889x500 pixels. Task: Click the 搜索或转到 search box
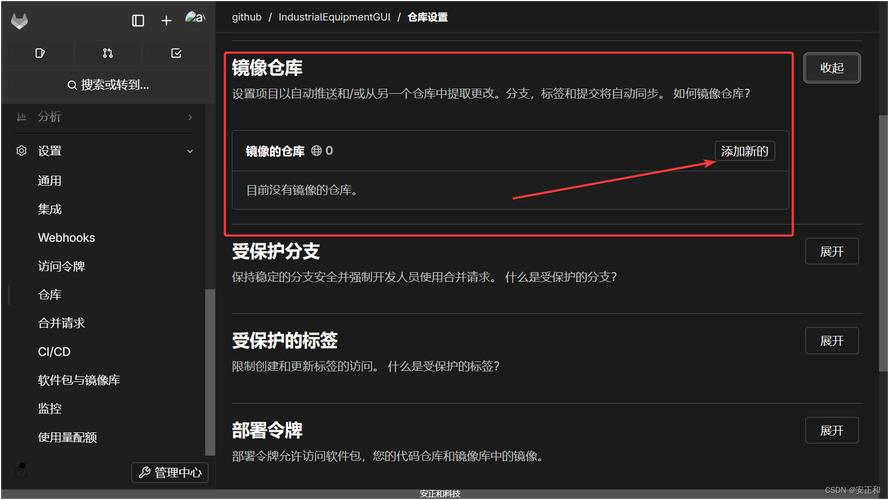point(108,85)
